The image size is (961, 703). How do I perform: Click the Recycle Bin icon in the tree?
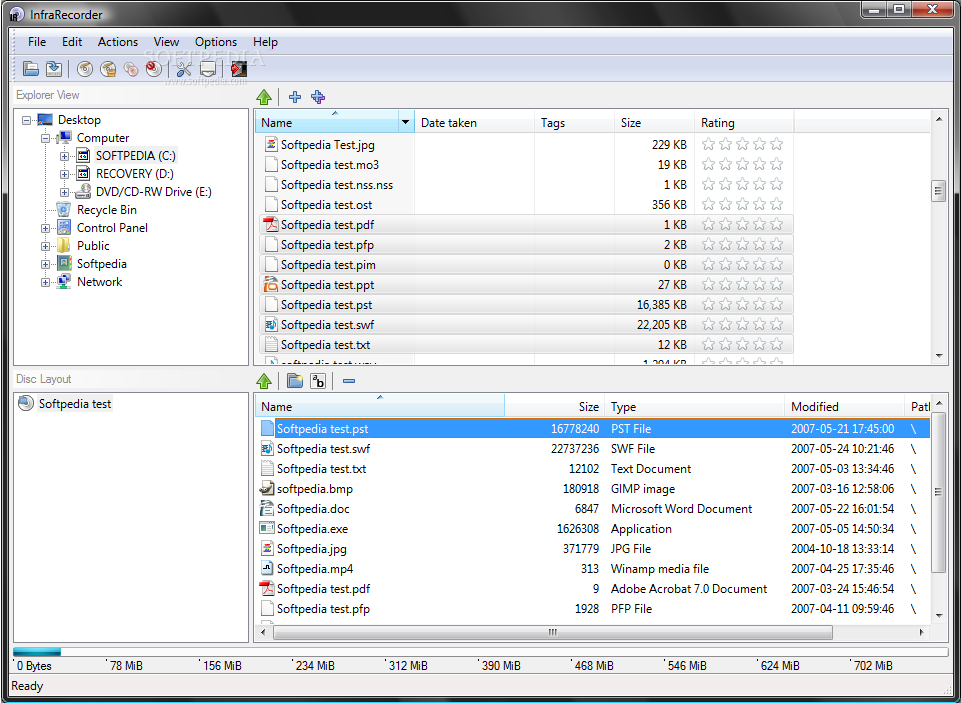[64, 210]
